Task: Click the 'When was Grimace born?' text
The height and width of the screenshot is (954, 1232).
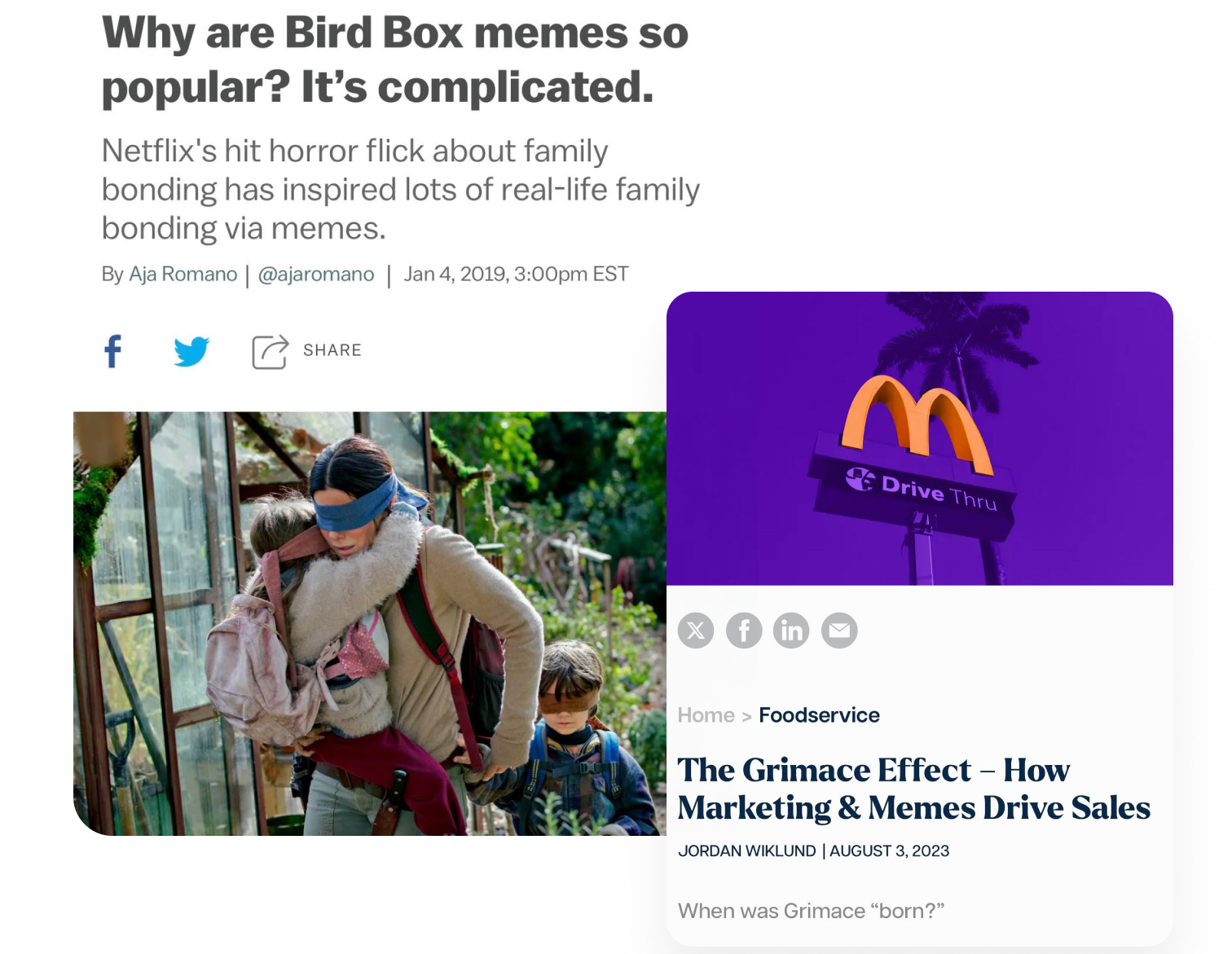Action: tap(811, 911)
